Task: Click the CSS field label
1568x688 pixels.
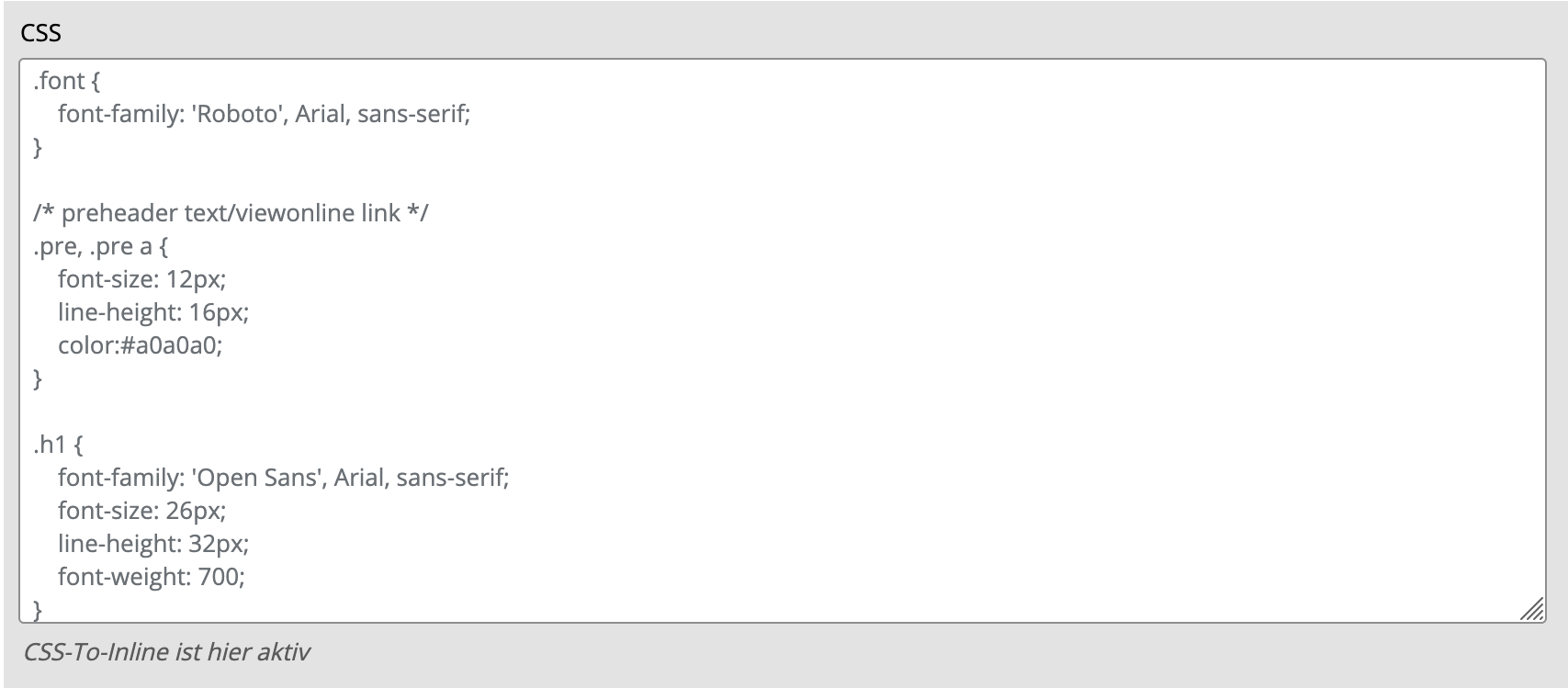Action: (41, 33)
